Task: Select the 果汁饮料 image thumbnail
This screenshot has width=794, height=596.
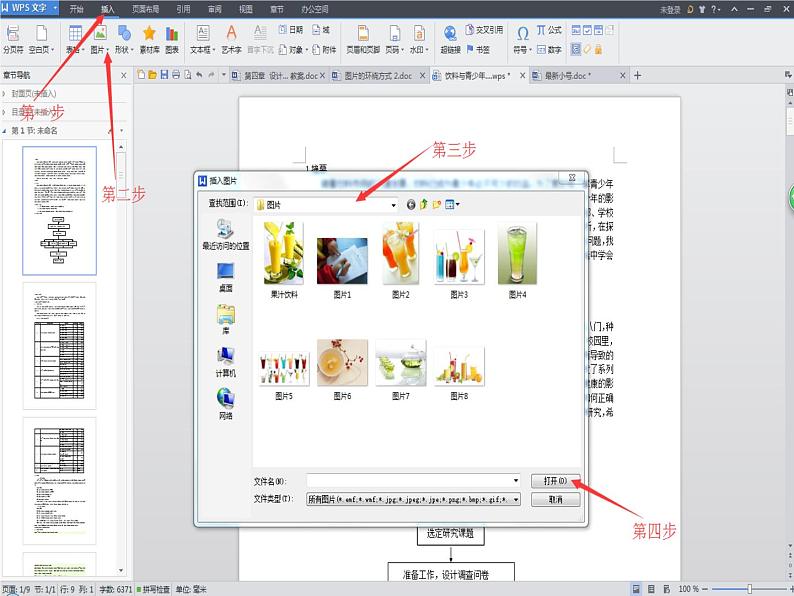Action: pos(284,253)
